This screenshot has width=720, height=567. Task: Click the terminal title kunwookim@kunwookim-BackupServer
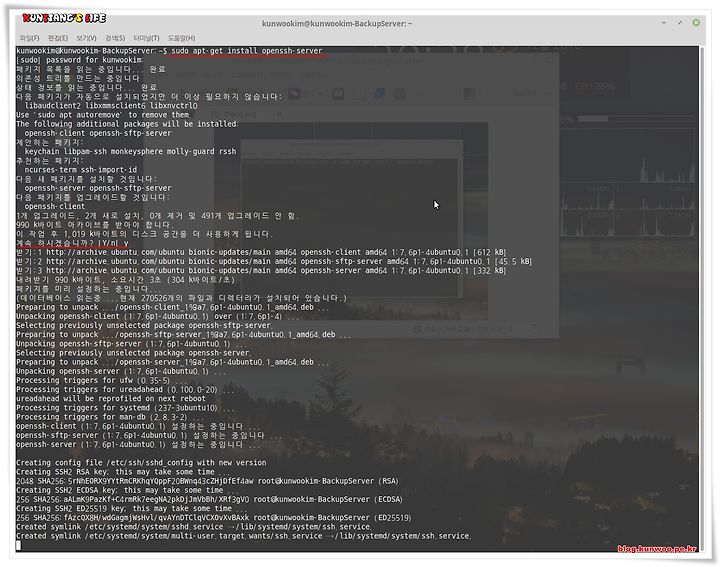point(337,23)
